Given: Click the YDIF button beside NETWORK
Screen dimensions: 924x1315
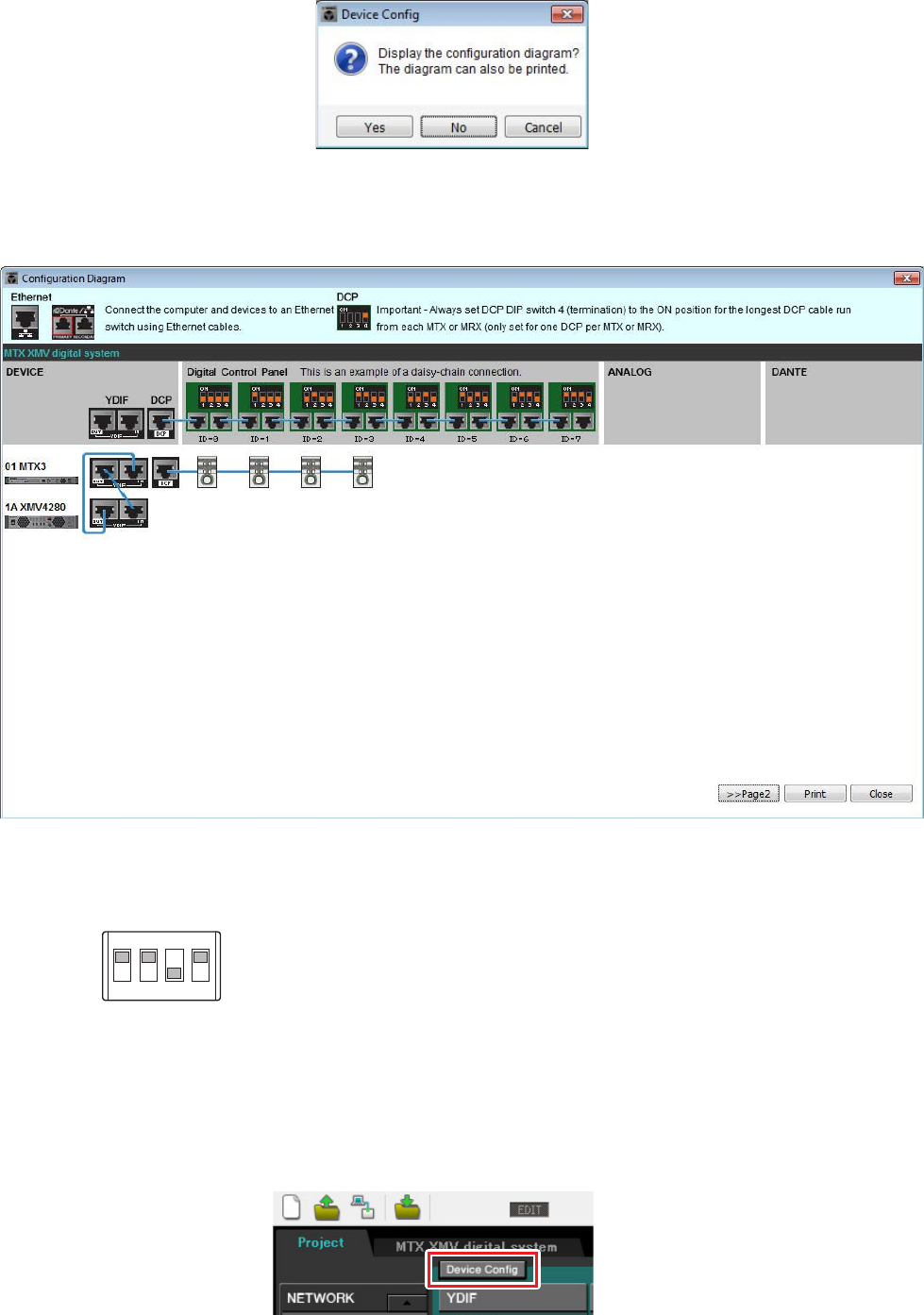Looking at the screenshot, I should coord(512,1298).
